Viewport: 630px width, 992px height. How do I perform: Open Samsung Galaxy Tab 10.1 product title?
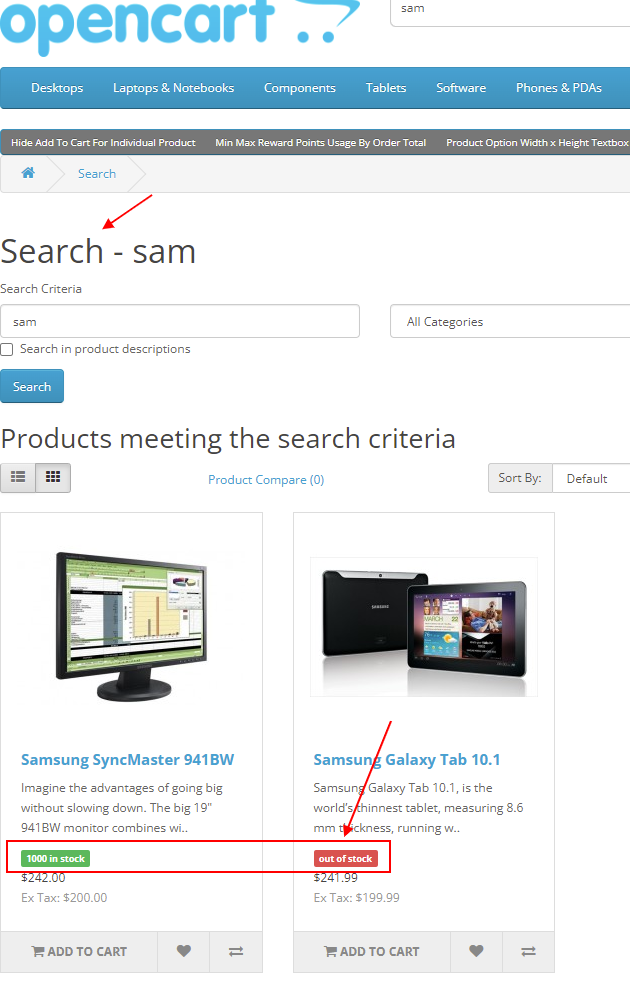407,760
